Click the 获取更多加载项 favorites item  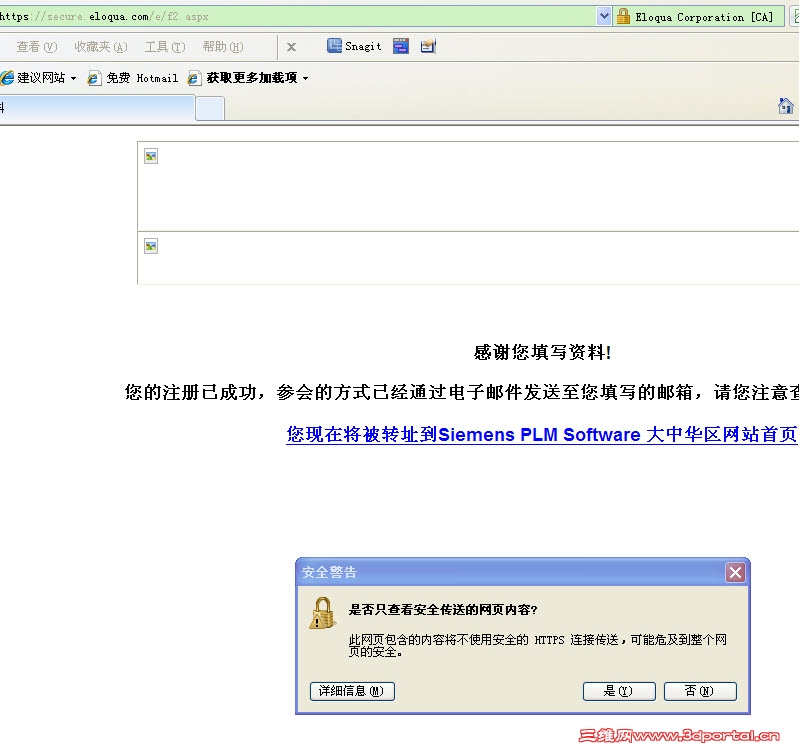pos(247,78)
